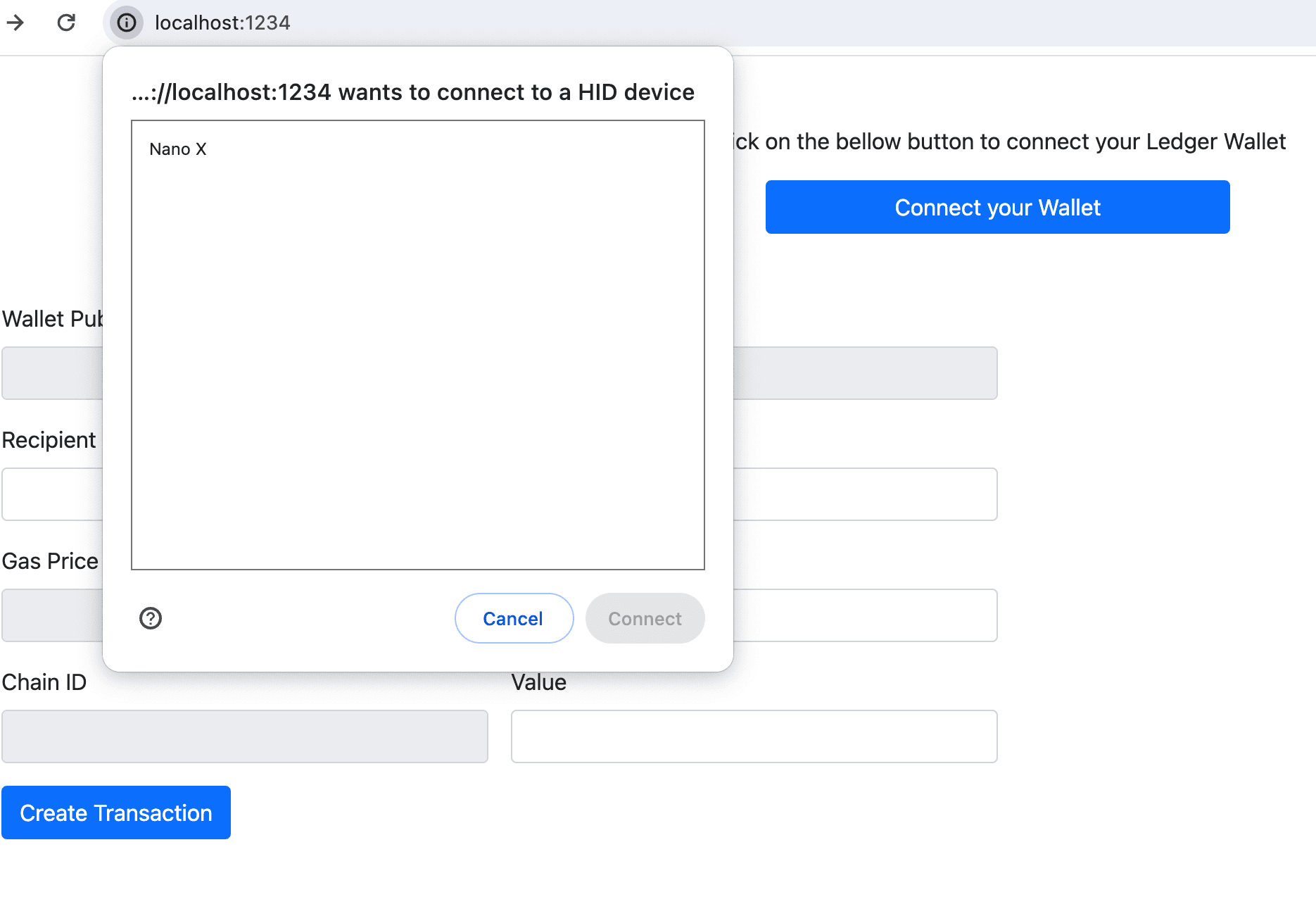Click the localhost:1234 URL text

pyautogui.click(x=223, y=23)
